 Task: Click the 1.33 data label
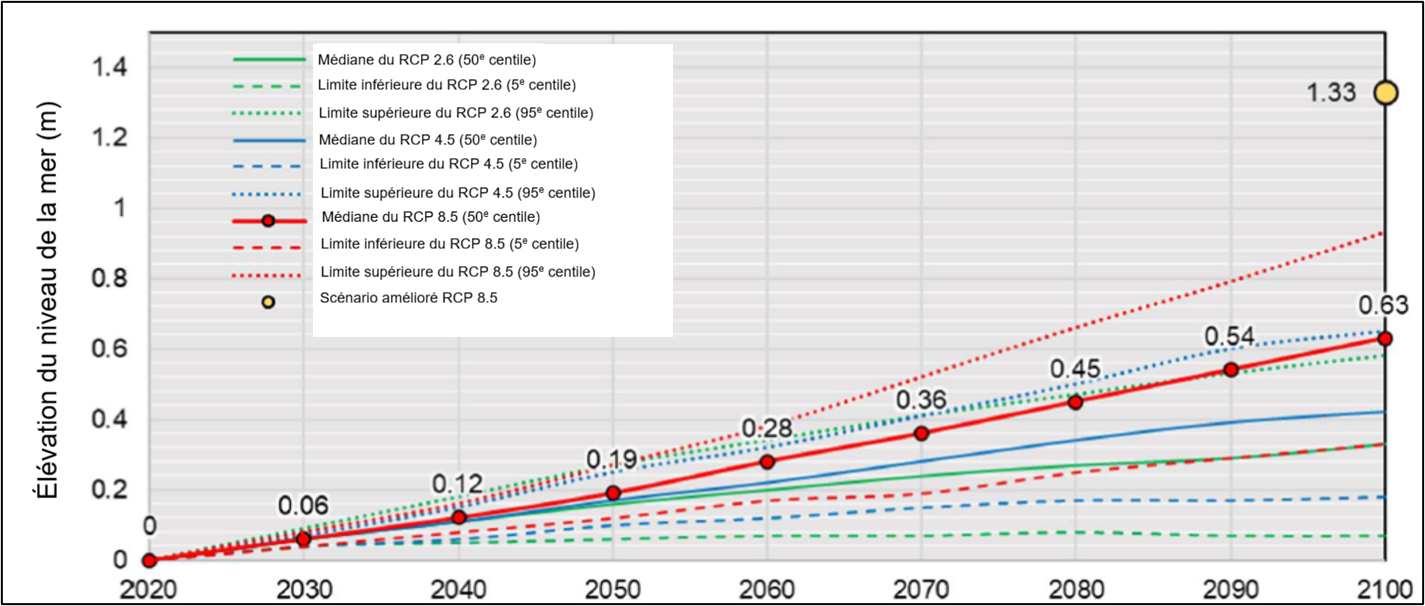click(1331, 93)
